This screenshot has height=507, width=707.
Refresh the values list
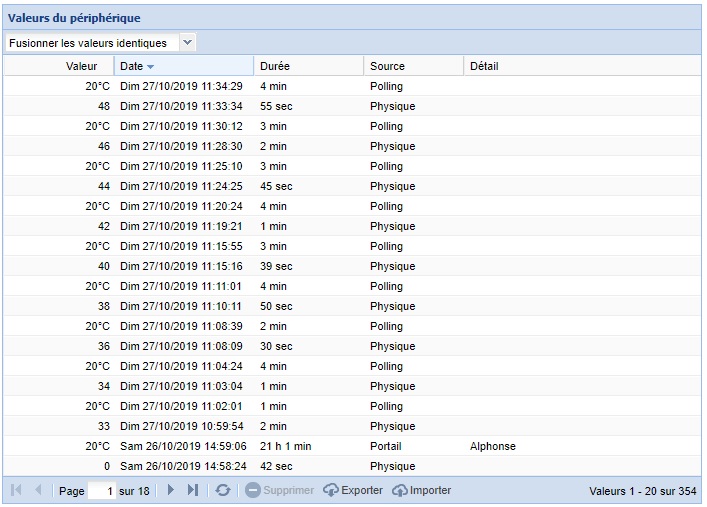pyautogui.click(x=223, y=490)
